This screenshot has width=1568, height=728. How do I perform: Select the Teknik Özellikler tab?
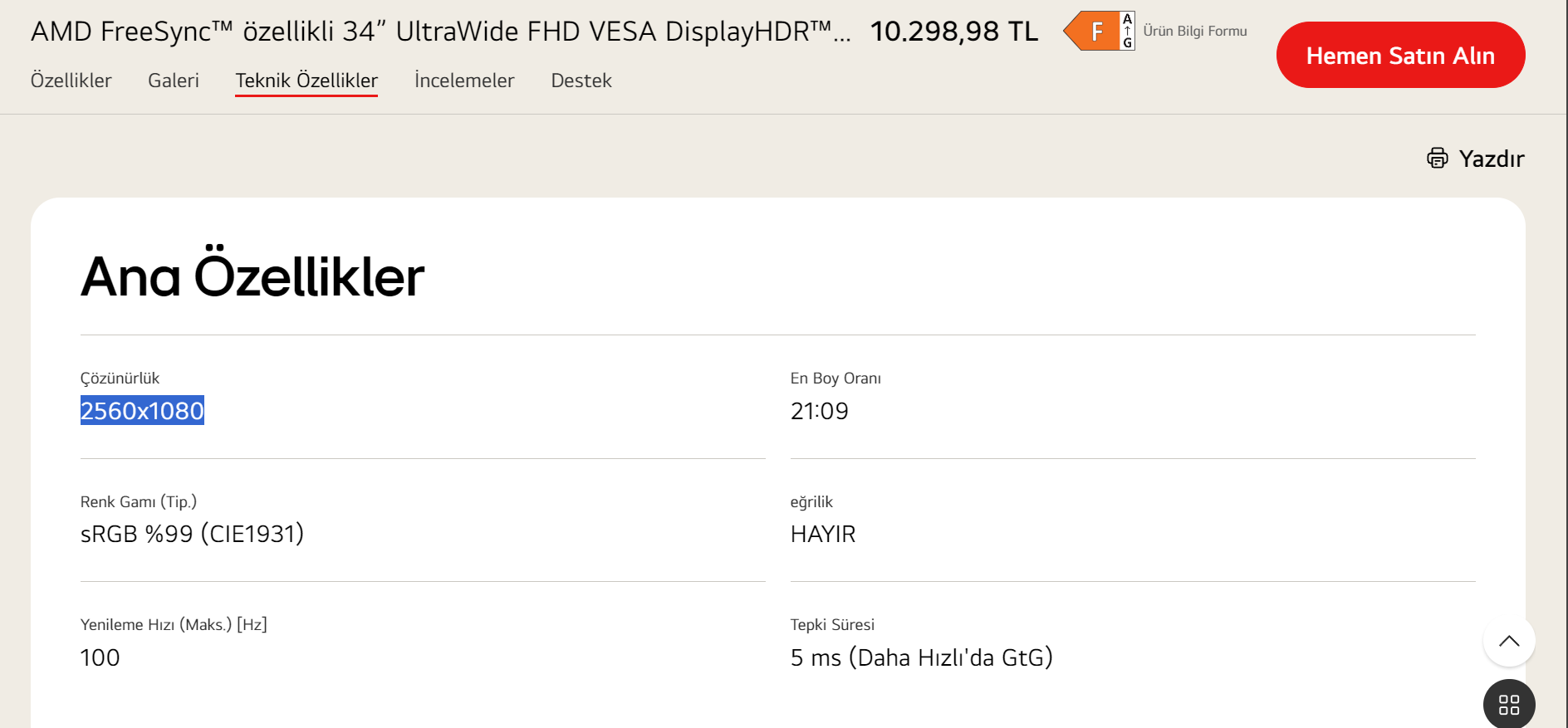(306, 81)
